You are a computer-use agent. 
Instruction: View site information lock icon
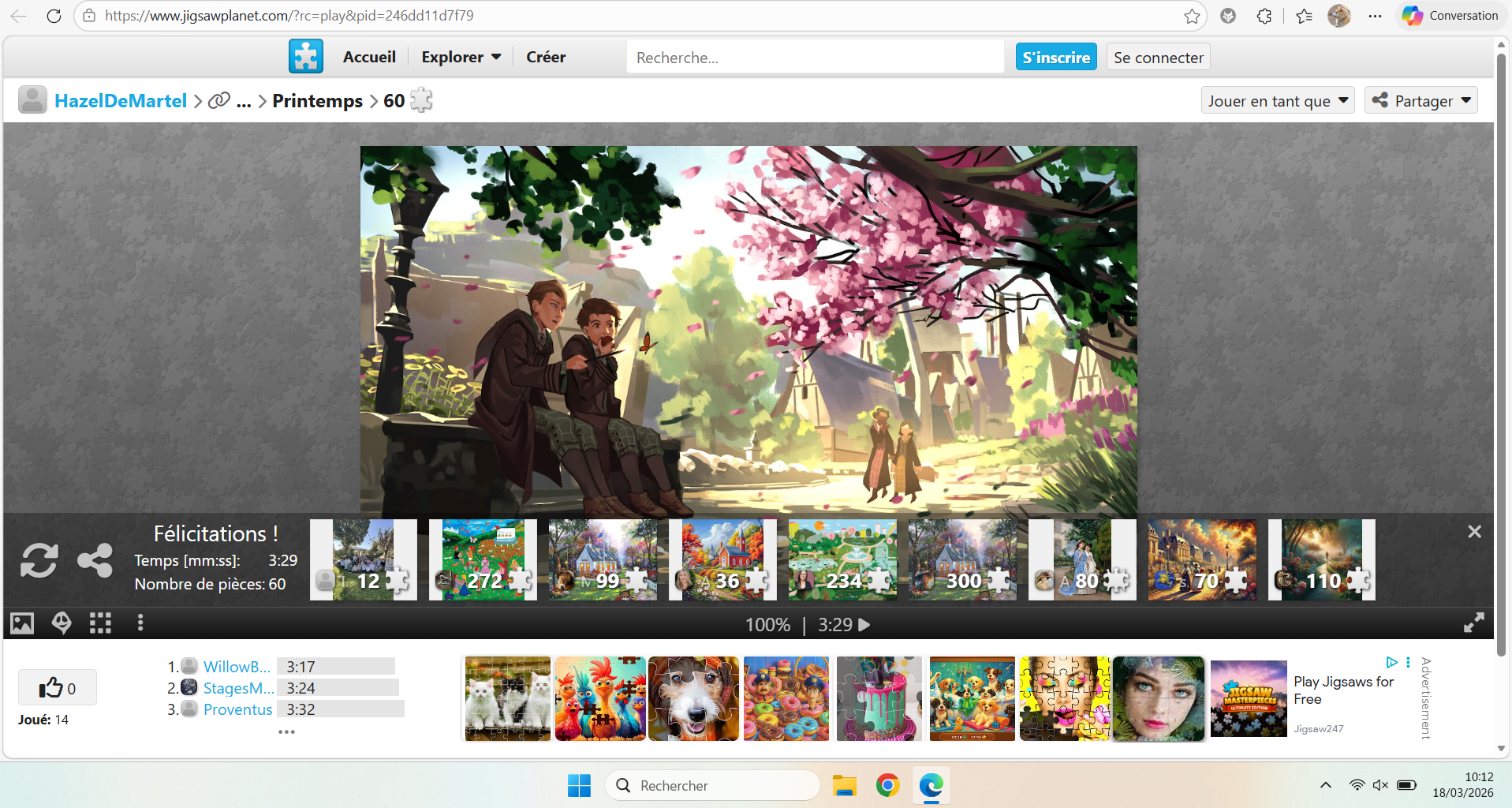[x=89, y=16]
